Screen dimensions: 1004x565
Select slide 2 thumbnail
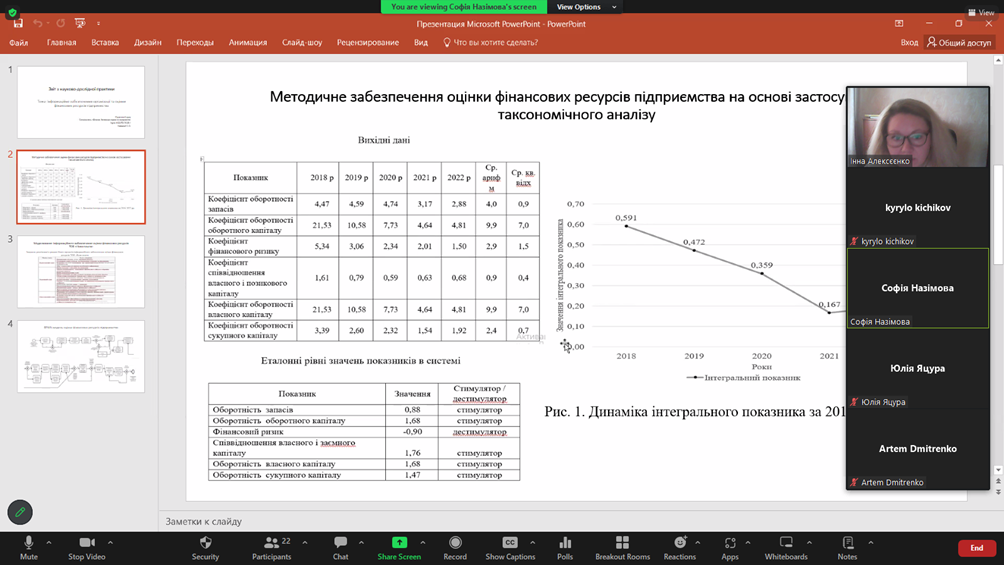(81, 187)
